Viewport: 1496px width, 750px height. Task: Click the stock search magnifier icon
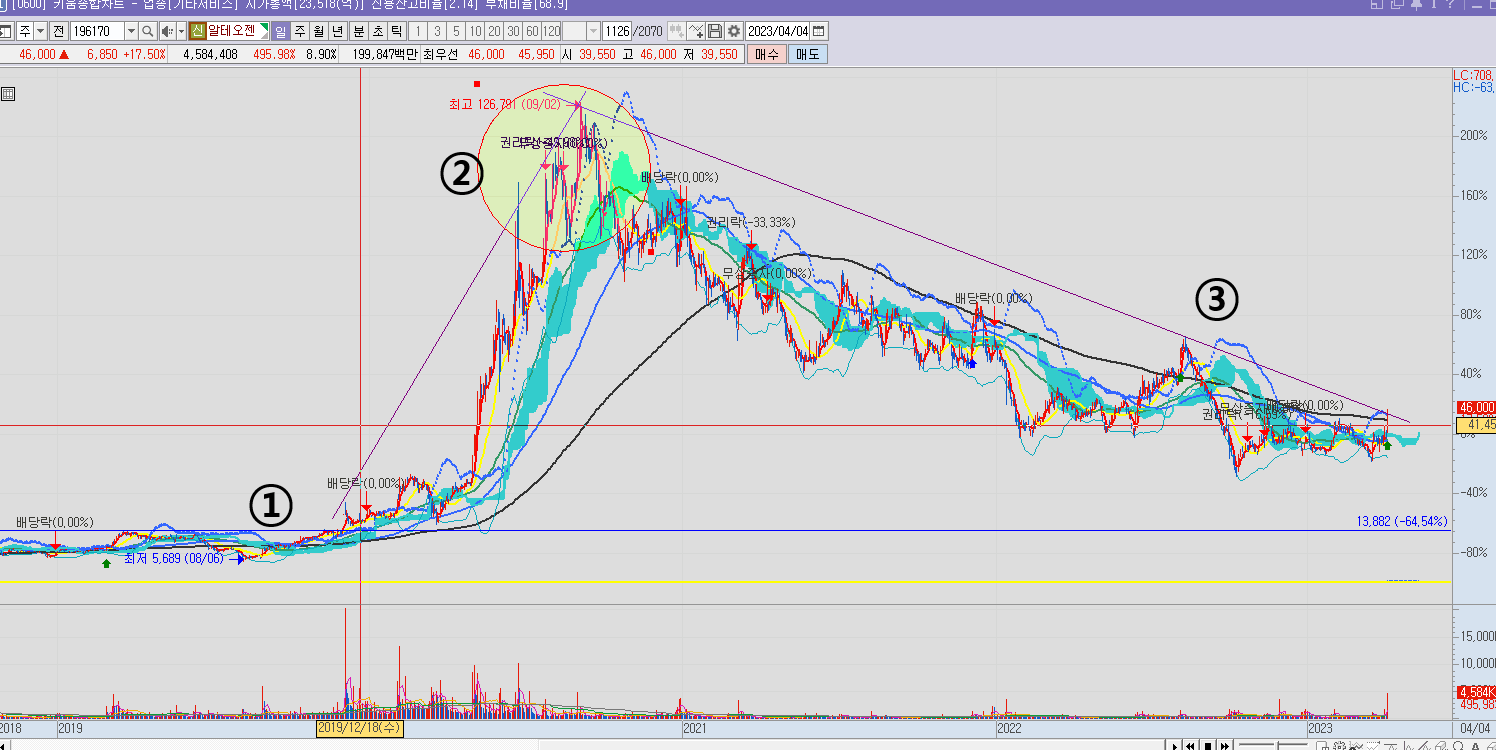pyautogui.click(x=148, y=31)
